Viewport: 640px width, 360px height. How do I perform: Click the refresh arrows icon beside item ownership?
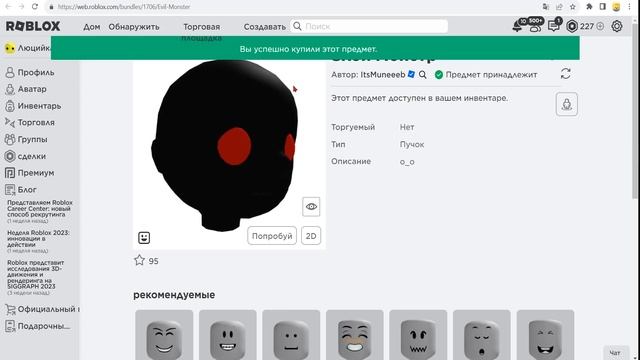(x=565, y=74)
